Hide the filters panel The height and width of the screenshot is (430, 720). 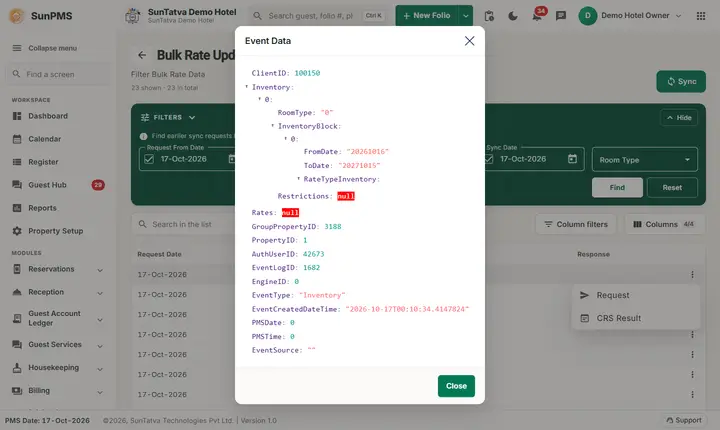pyautogui.click(x=679, y=118)
